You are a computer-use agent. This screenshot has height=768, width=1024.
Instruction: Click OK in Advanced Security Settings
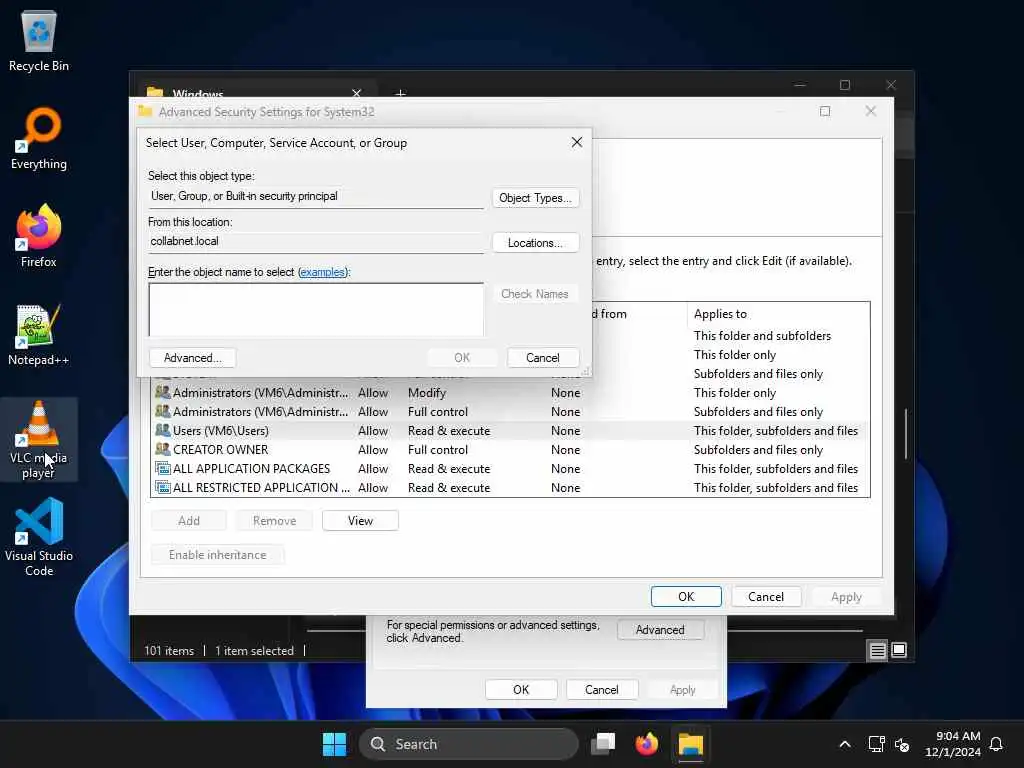(686, 597)
